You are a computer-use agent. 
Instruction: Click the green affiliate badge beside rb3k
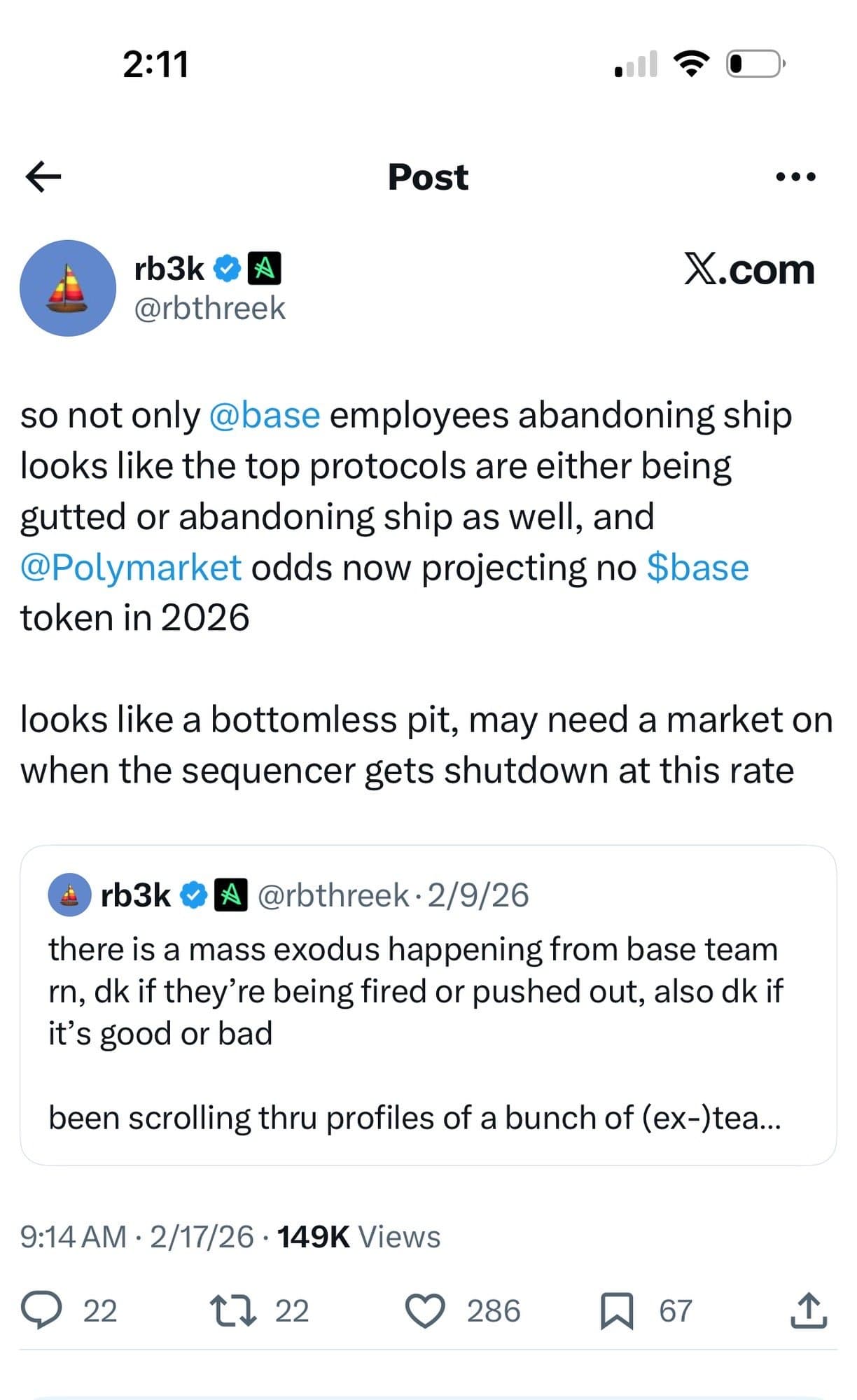pos(265,267)
